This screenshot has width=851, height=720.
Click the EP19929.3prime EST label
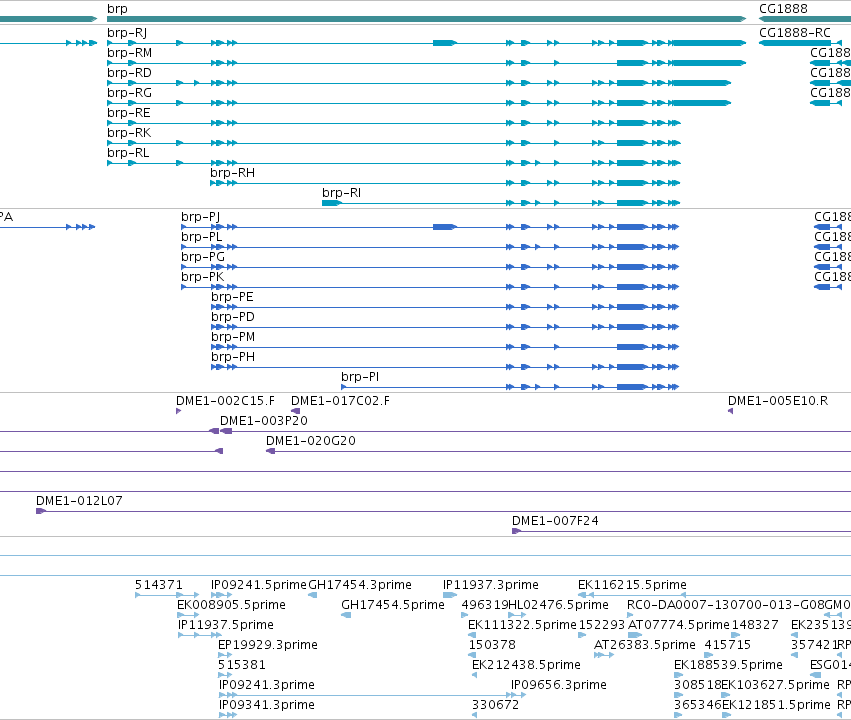(268, 645)
